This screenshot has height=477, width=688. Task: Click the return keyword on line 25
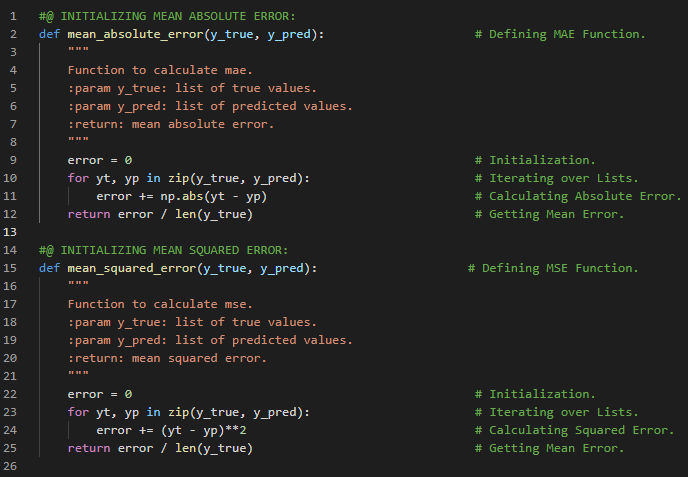click(88, 448)
